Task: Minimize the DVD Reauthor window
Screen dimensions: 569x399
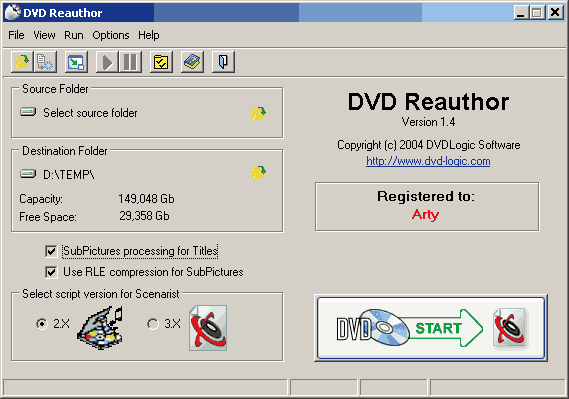Action: [521, 13]
